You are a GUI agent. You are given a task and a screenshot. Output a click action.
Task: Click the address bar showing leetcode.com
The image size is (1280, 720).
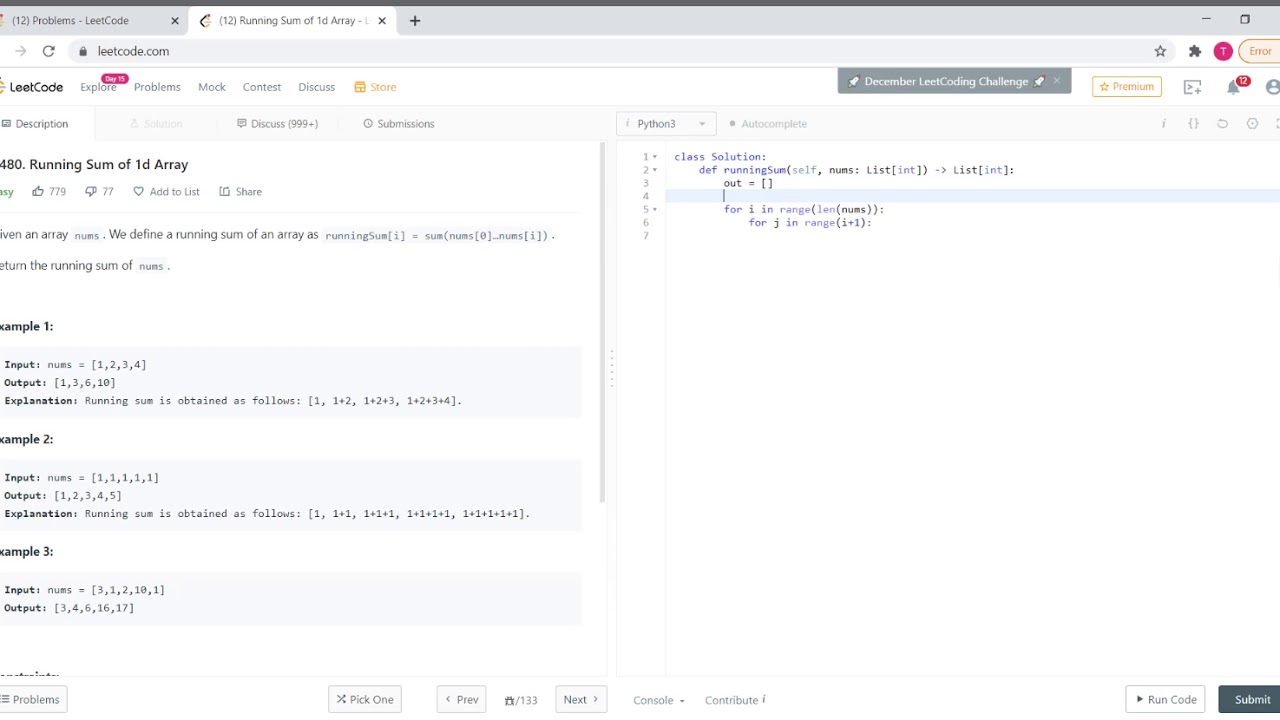pyautogui.click(x=133, y=51)
